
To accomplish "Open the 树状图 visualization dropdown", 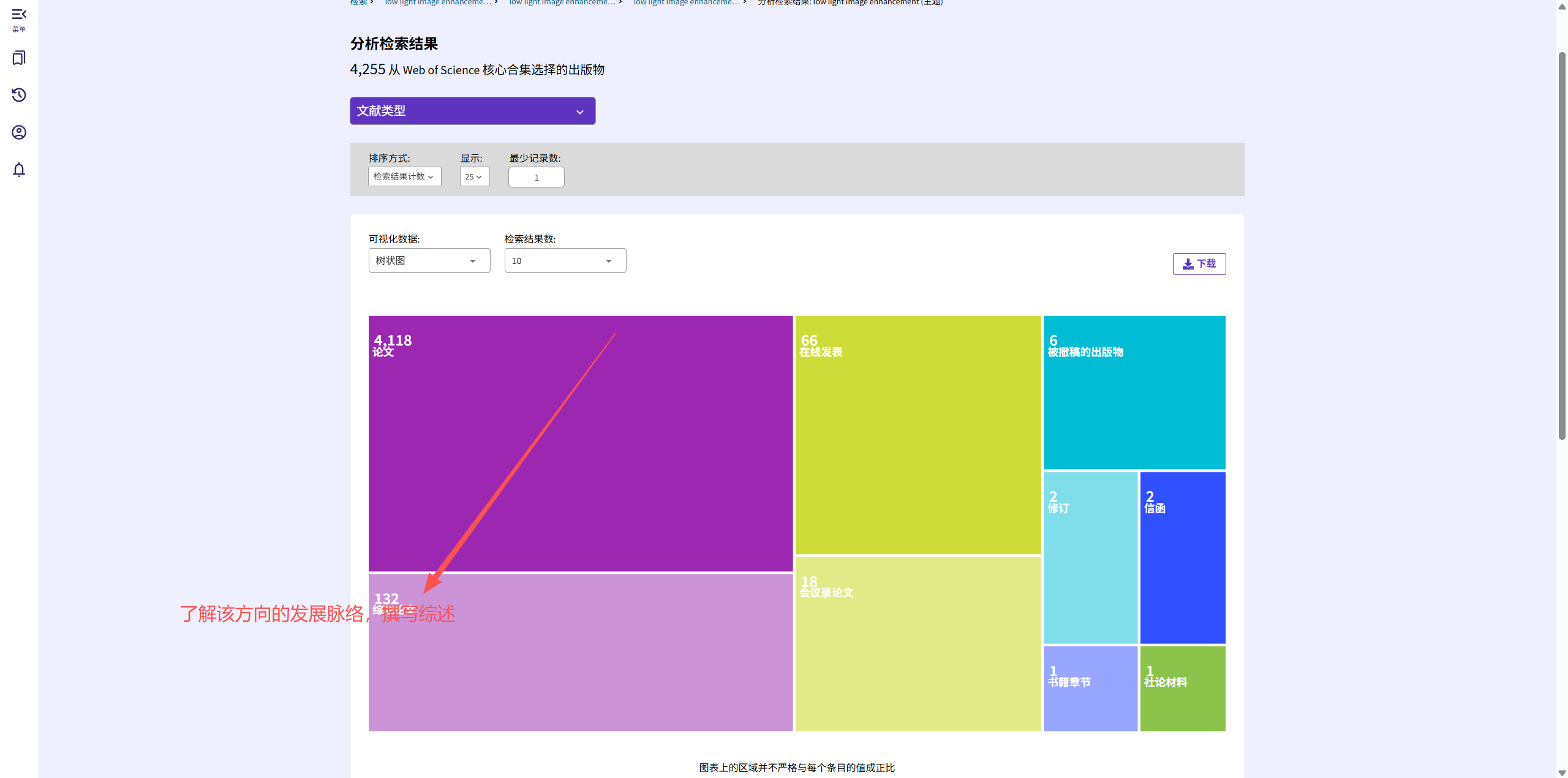I will coord(429,260).
